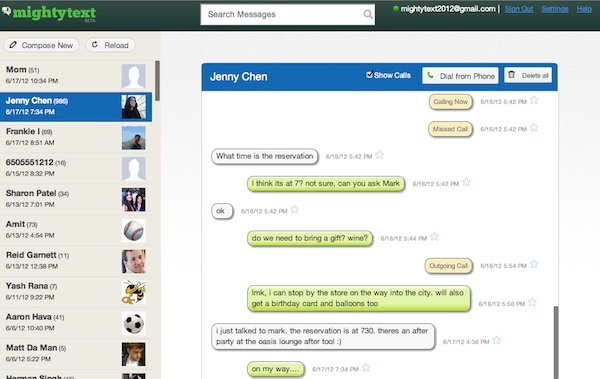Star the 'What time is the reservation' message

[x=380, y=155]
